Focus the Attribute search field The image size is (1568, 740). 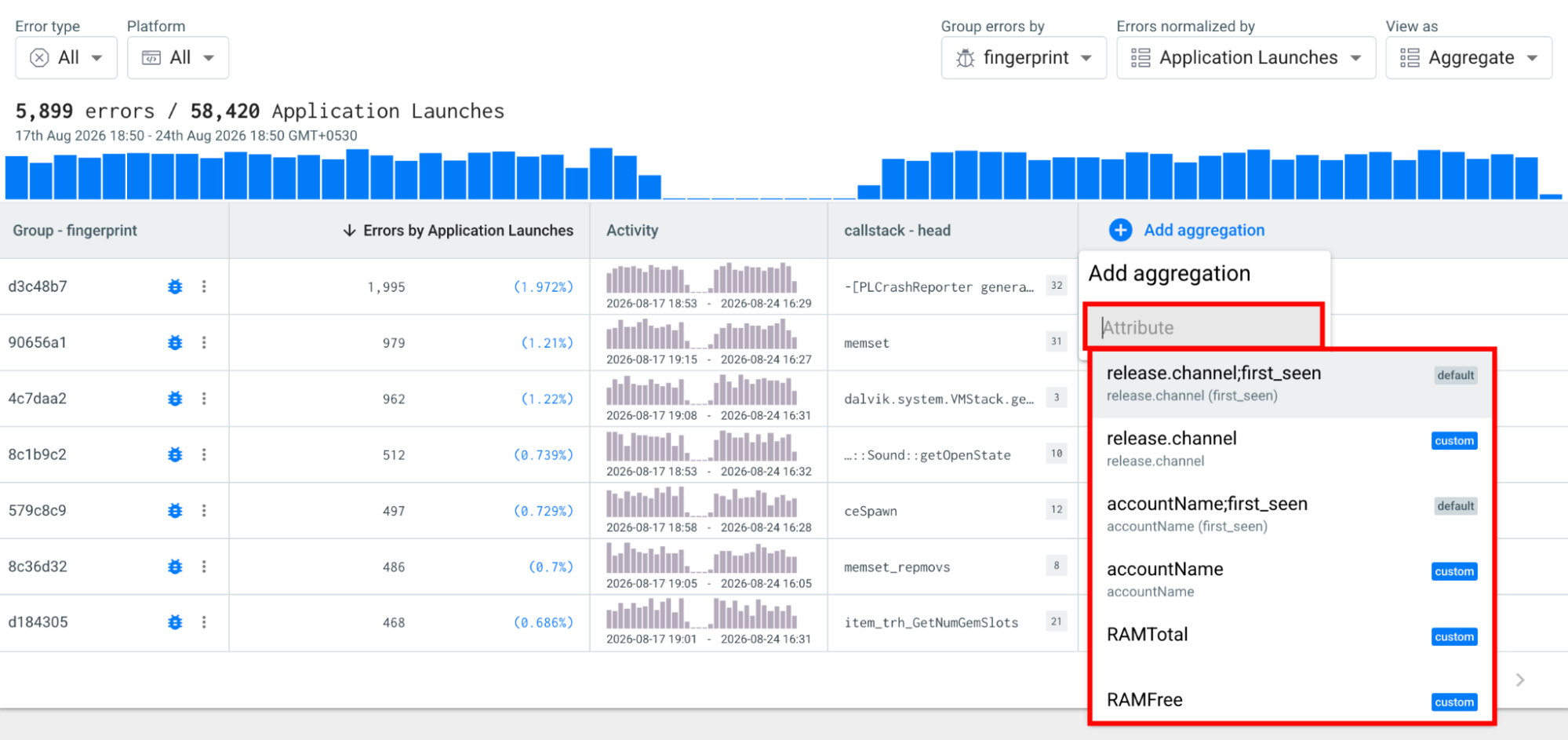(1204, 327)
